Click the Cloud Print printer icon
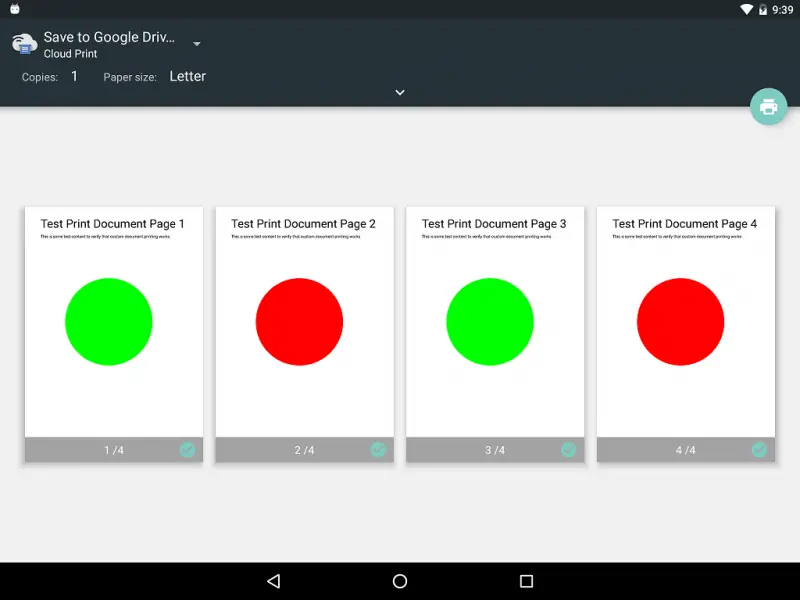This screenshot has height=600, width=800. click(x=22, y=43)
